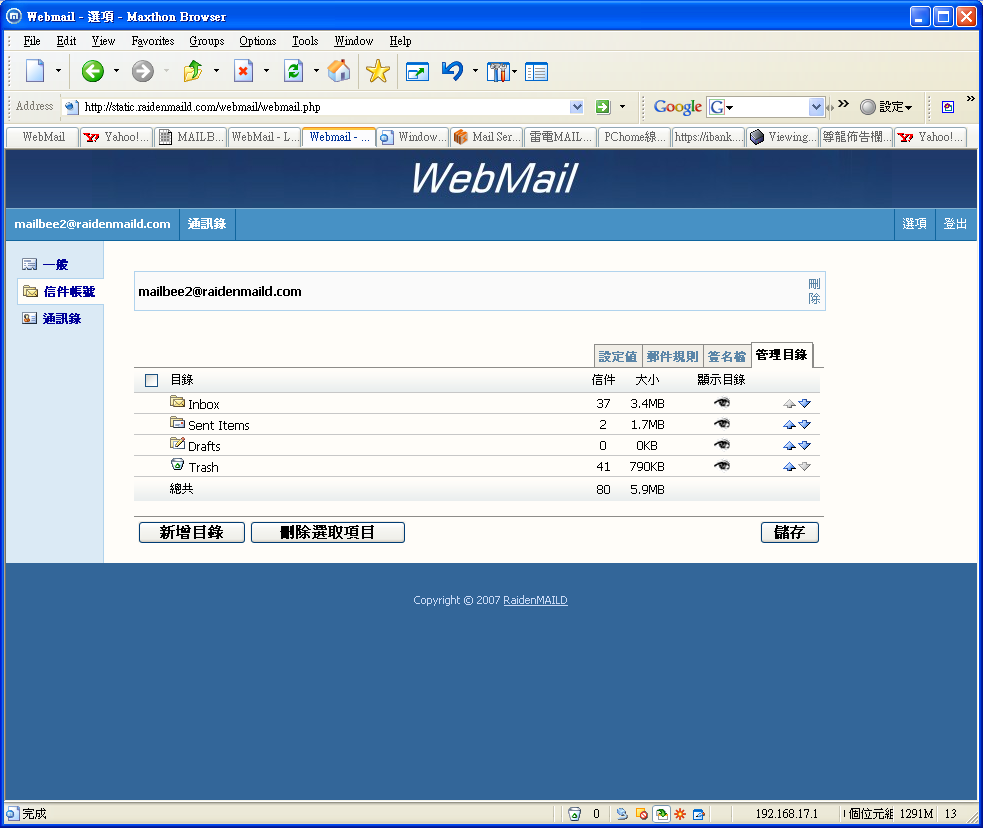Move Inbox folder down with arrow
The image size is (983, 828).
click(804, 404)
